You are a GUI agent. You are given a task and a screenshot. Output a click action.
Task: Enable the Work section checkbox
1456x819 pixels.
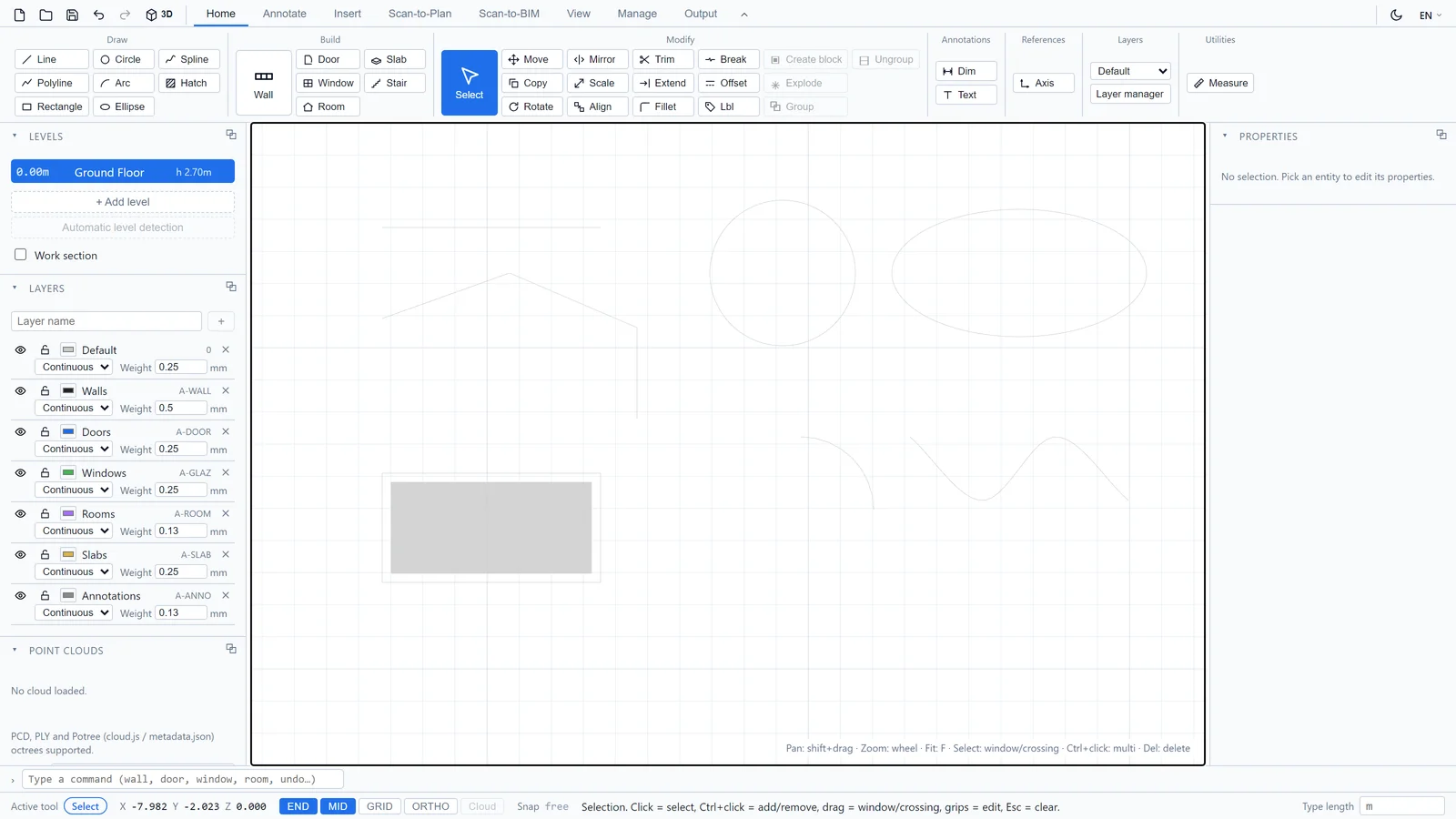pos(20,255)
